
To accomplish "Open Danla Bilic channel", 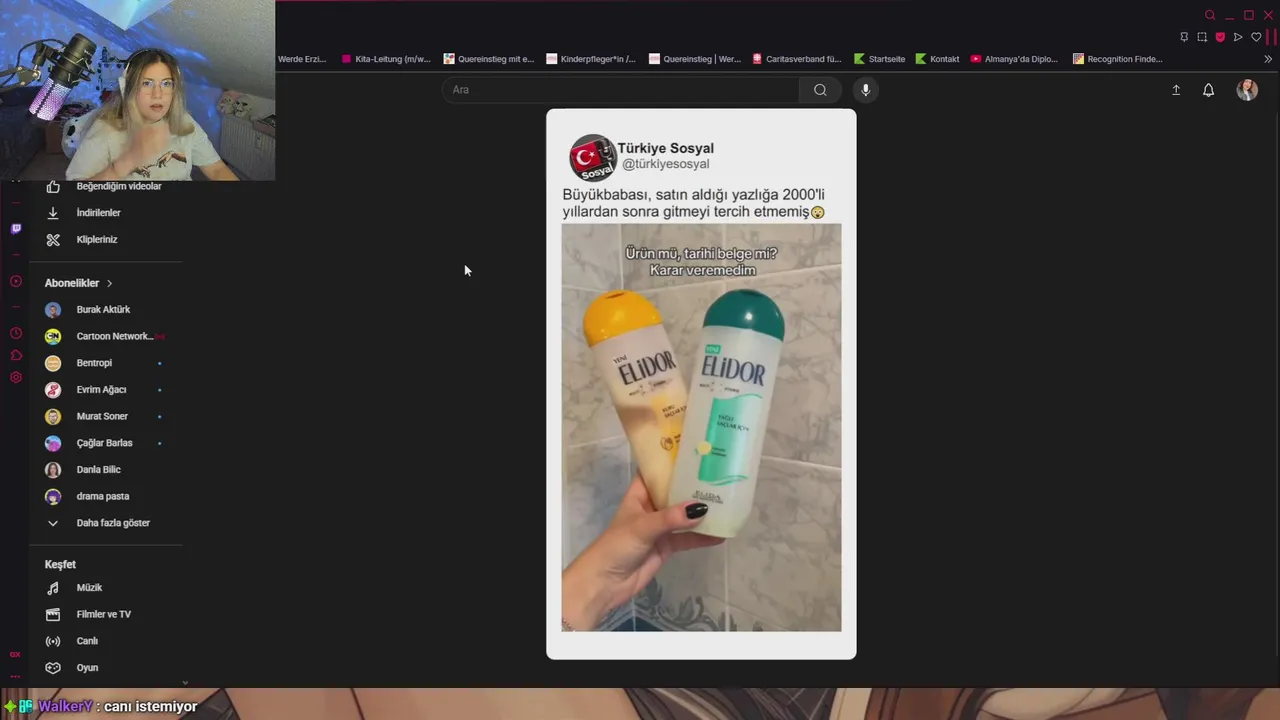I will [98, 470].
